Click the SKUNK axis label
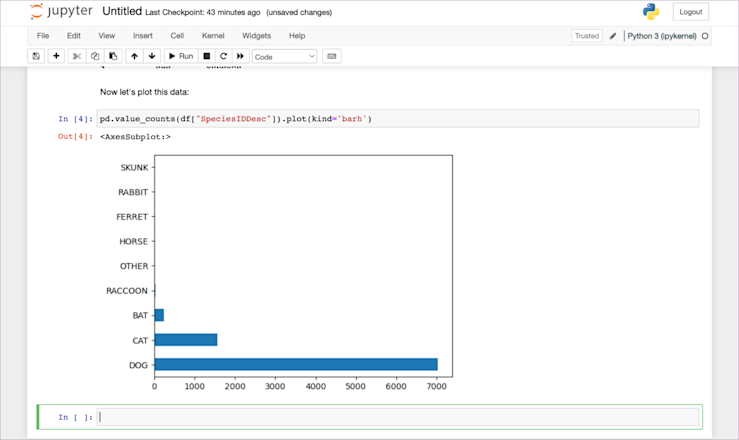The width and height of the screenshot is (739, 440). [x=134, y=168]
